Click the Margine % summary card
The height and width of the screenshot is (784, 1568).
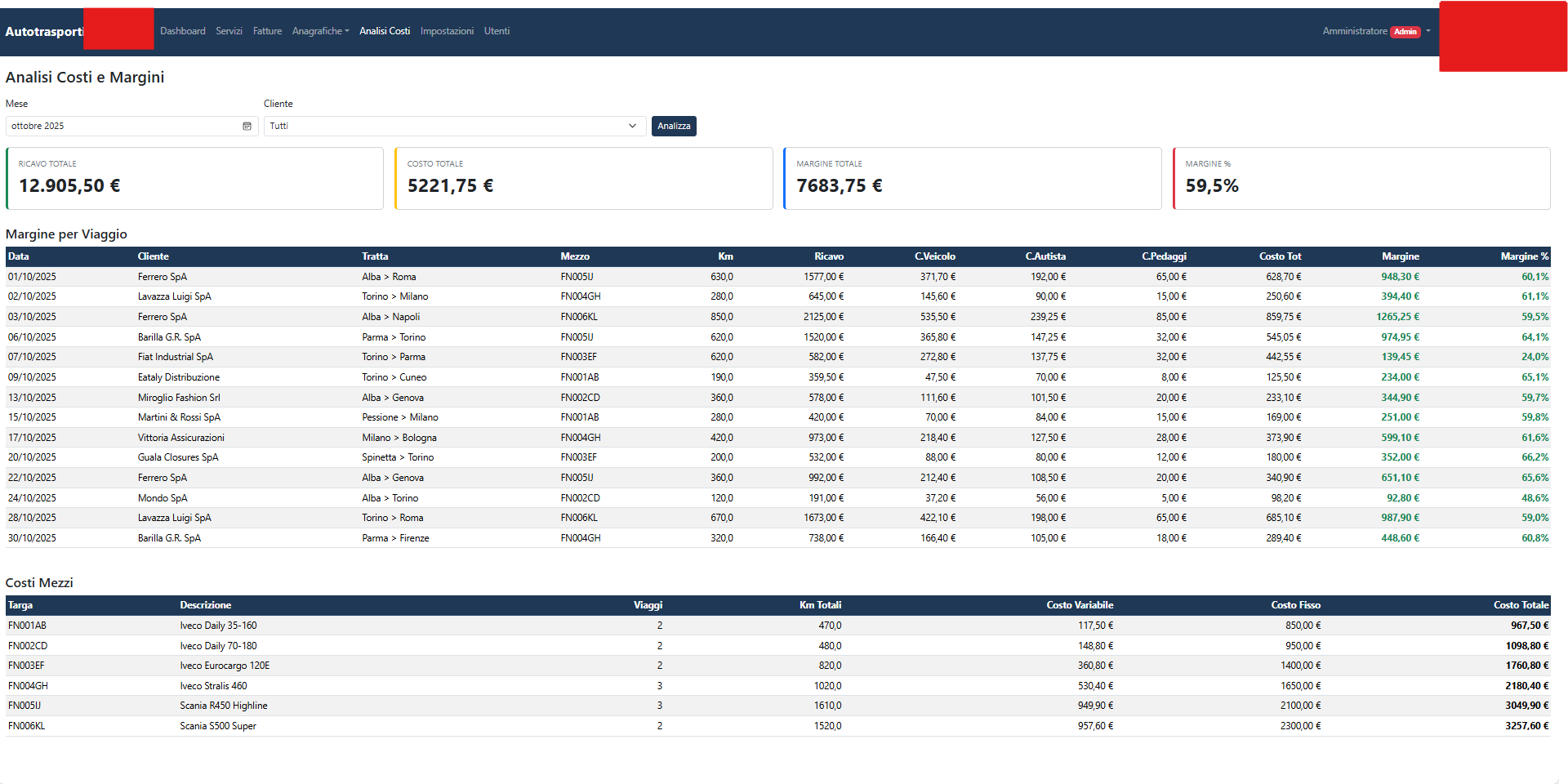1361,178
